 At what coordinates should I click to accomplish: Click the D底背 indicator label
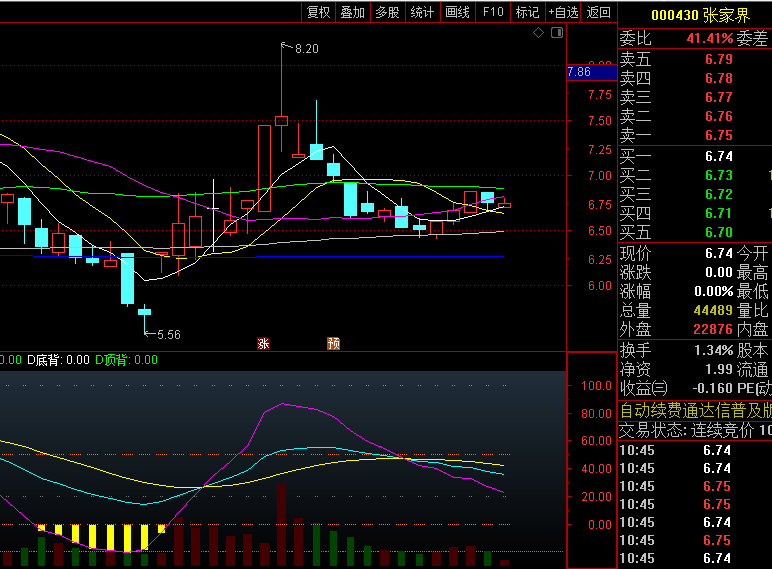point(44,360)
